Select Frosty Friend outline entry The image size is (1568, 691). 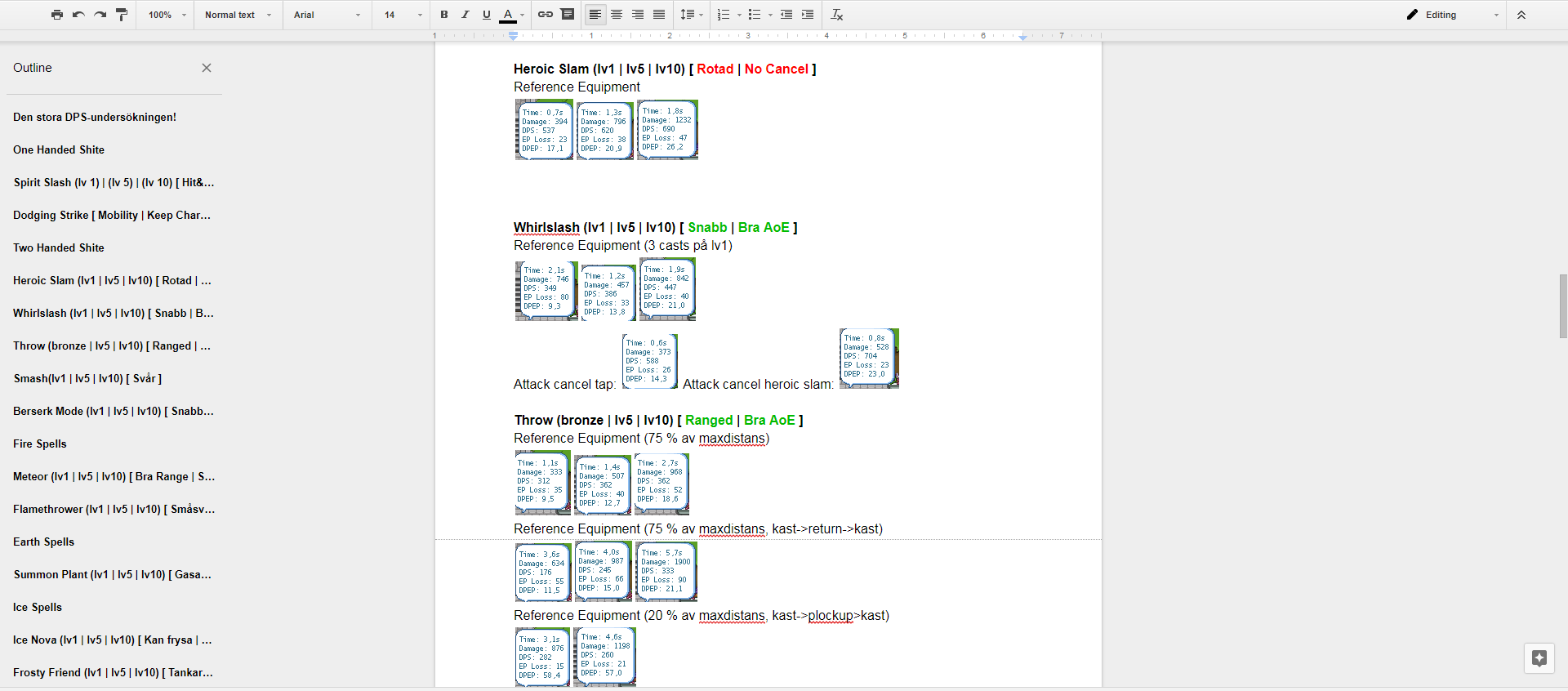[113, 672]
